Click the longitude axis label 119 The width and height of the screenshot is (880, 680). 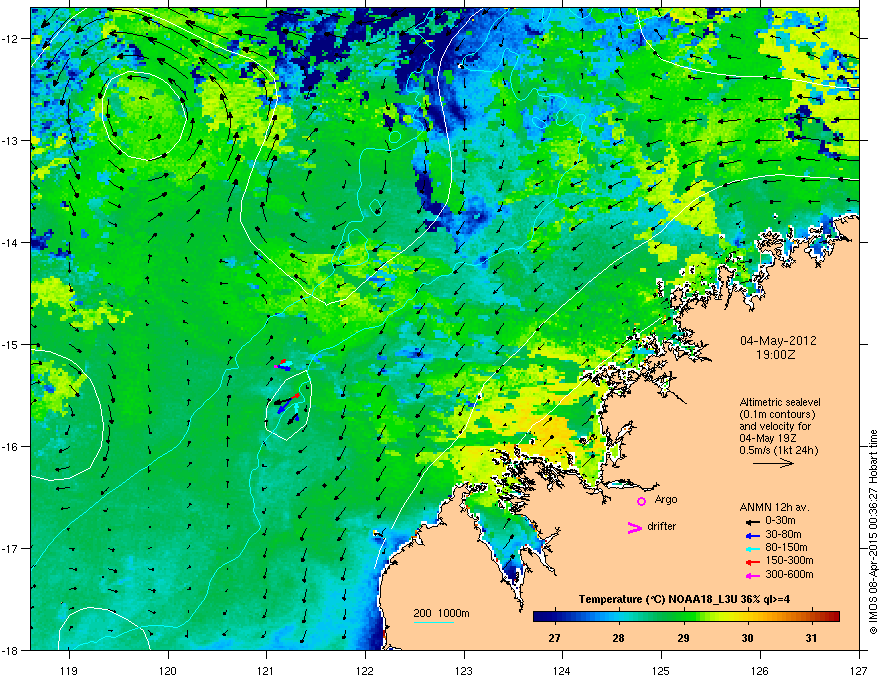69,670
